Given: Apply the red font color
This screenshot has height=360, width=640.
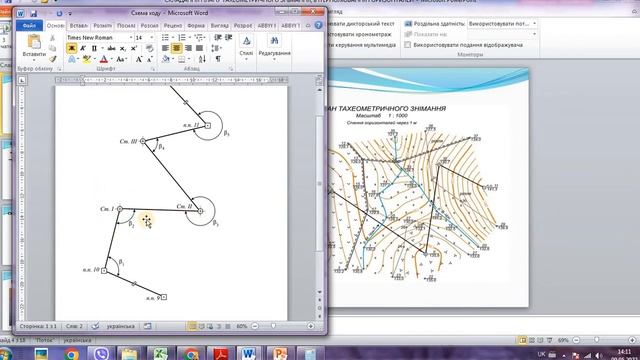Looking at the screenshot, I should [x=104, y=60].
